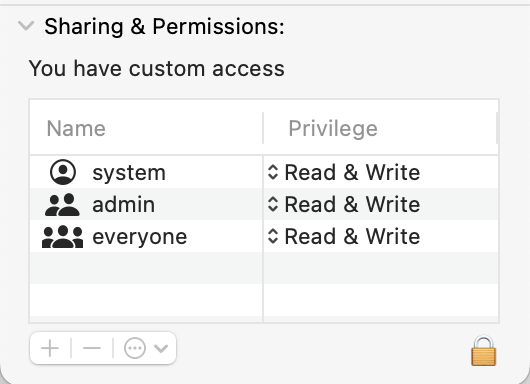
Task: Click the empty row below everyone
Action: [x=264, y=268]
